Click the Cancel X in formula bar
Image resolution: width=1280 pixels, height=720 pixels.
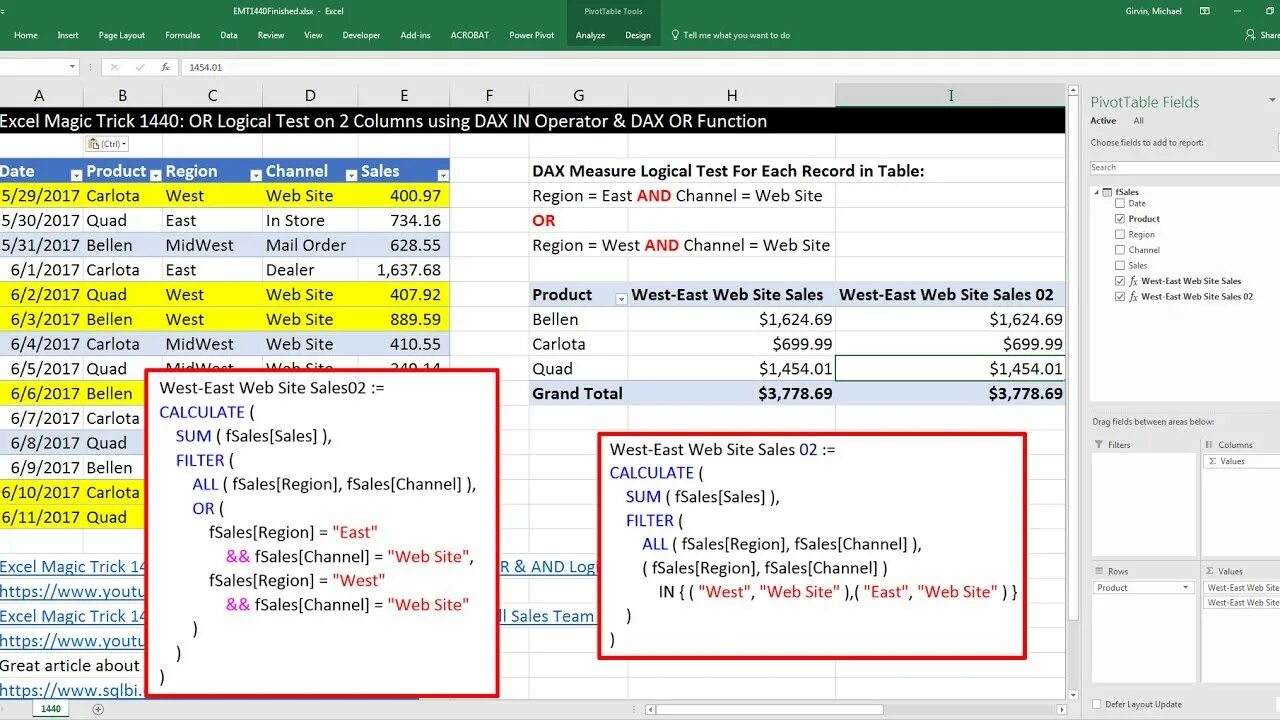(x=115, y=67)
